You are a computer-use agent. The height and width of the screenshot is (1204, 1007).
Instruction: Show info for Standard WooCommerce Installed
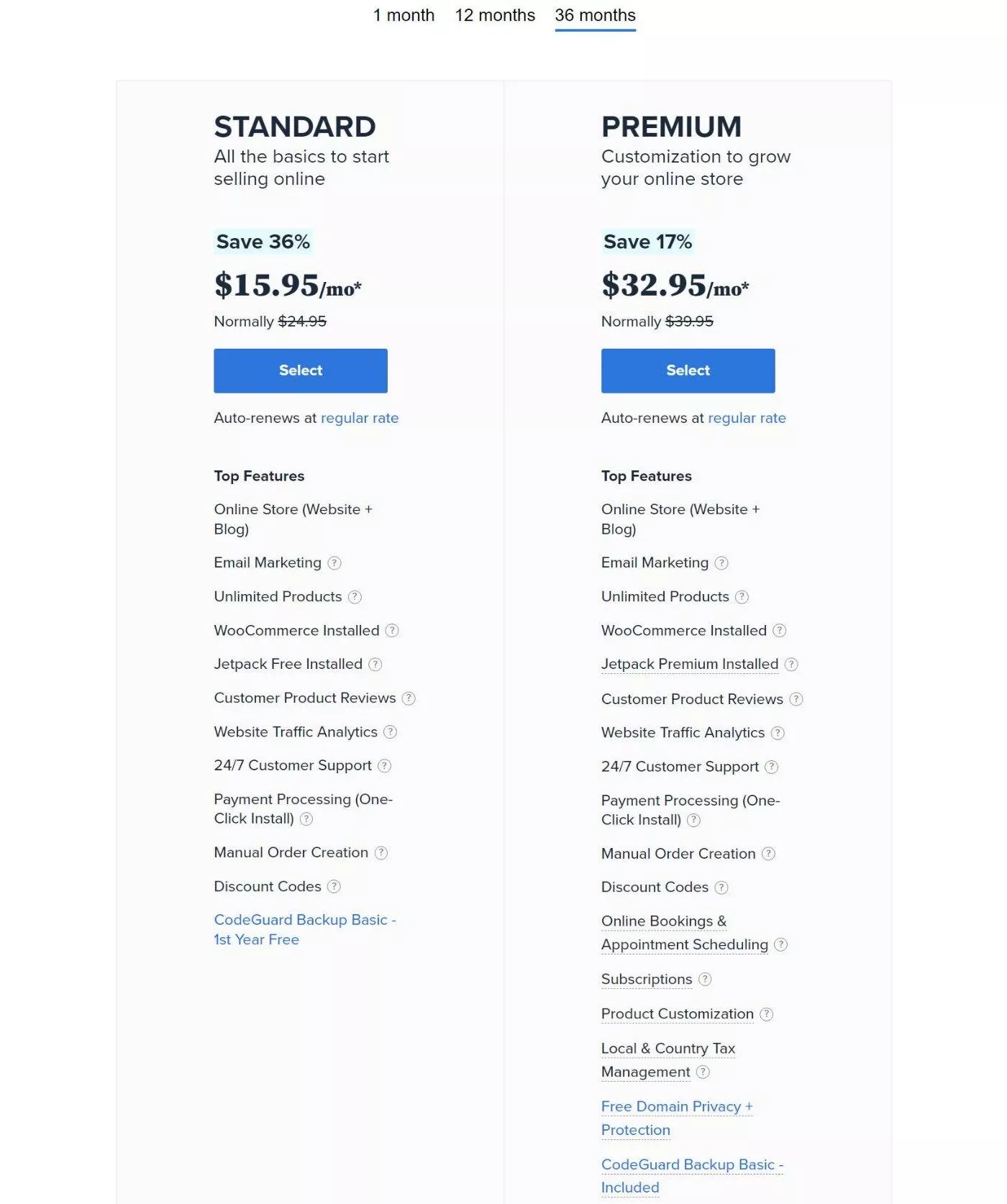392,631
